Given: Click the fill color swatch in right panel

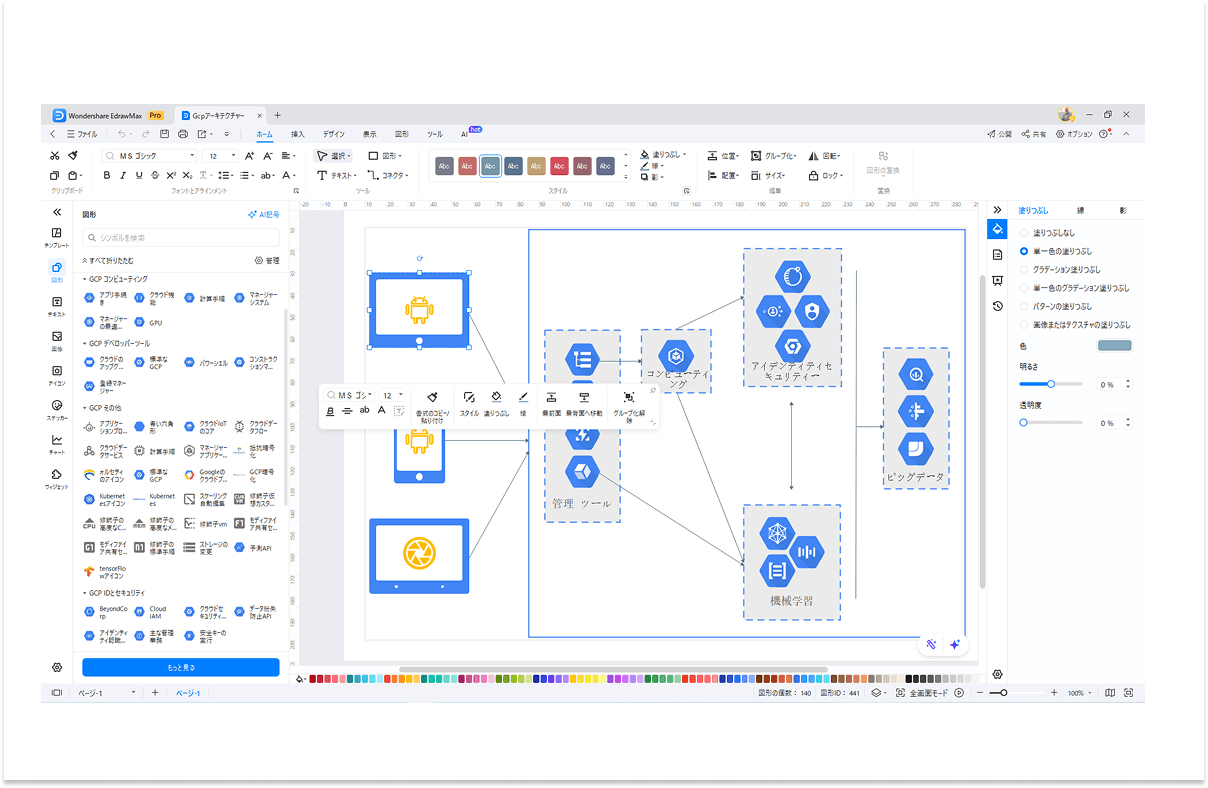Looking at the screenshot, I should [x=1114, y=346].
